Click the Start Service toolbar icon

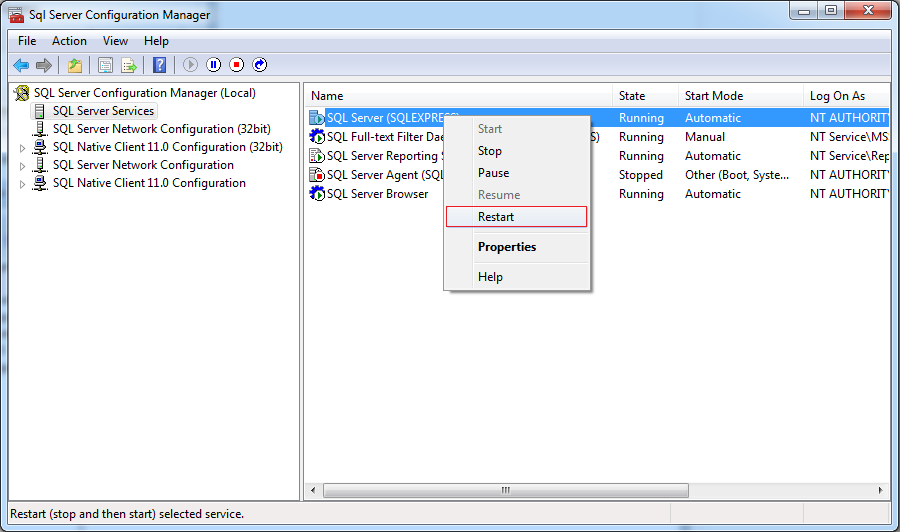191,65
